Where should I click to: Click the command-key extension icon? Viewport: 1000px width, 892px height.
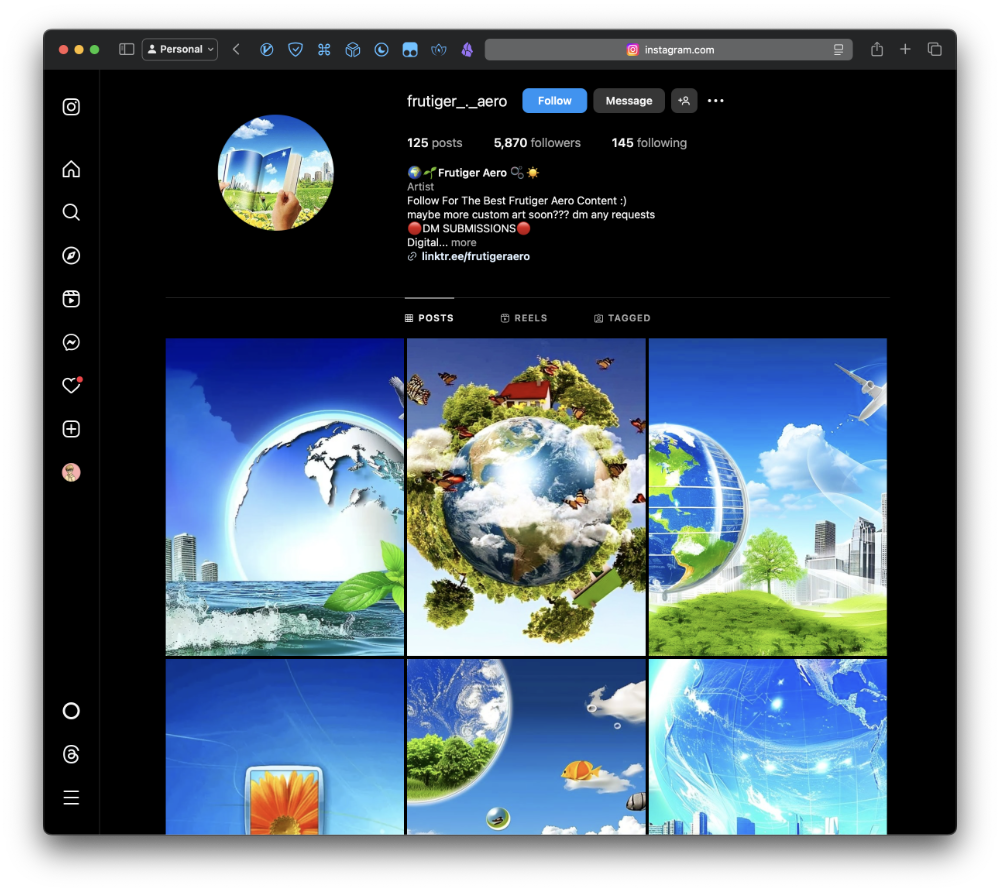coord(324,49)
